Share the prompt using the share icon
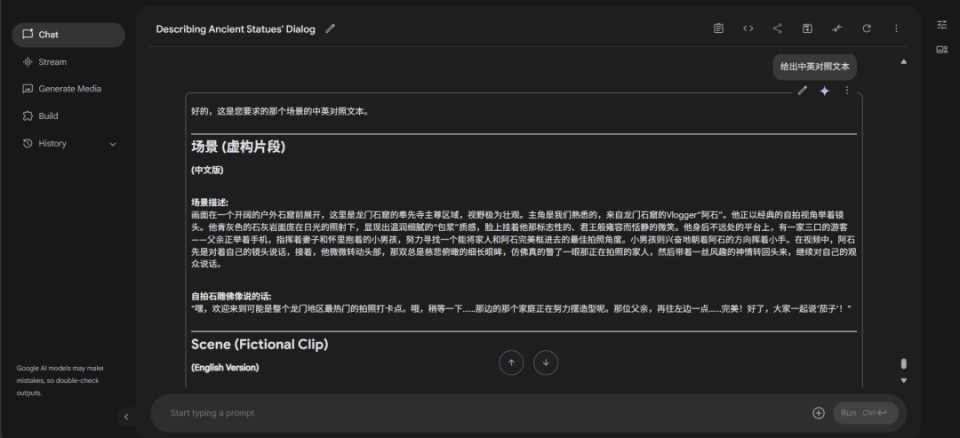This screenshot has height=438, width=960. (x=777, y=28)
